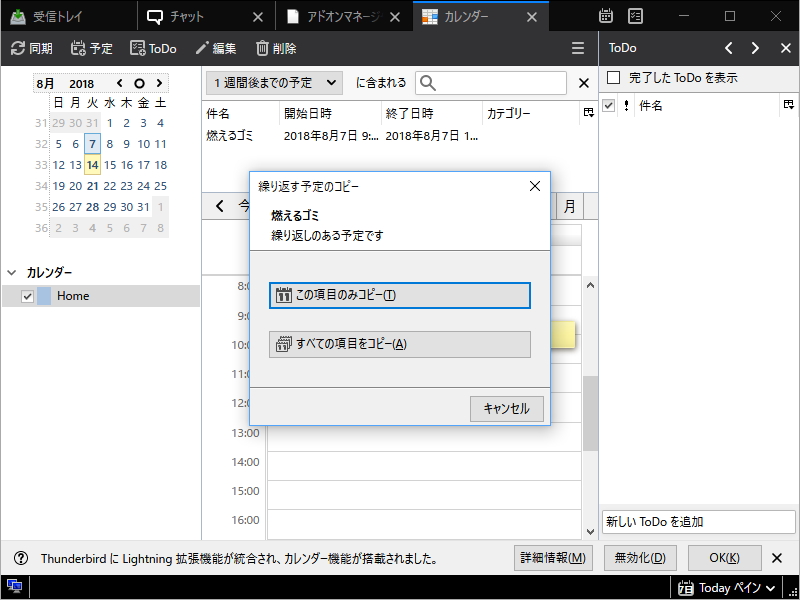Add a new task via ToDo toolbar button
The width and height of the screenshot is (800, 600).
coord(153,48)
